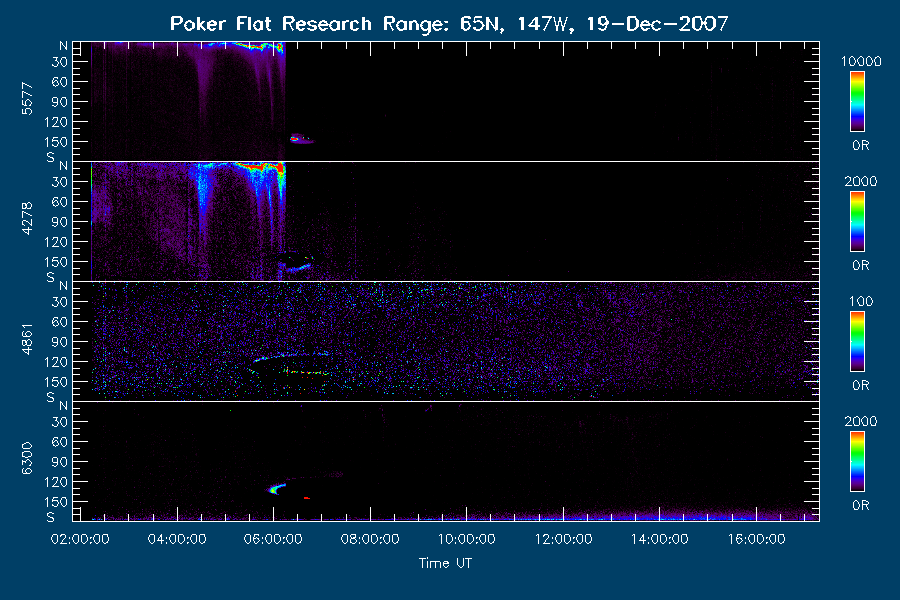This screenshot has width=900, height=600.
Task: Select the 02:00:00 time axis label
Action: 80,539
